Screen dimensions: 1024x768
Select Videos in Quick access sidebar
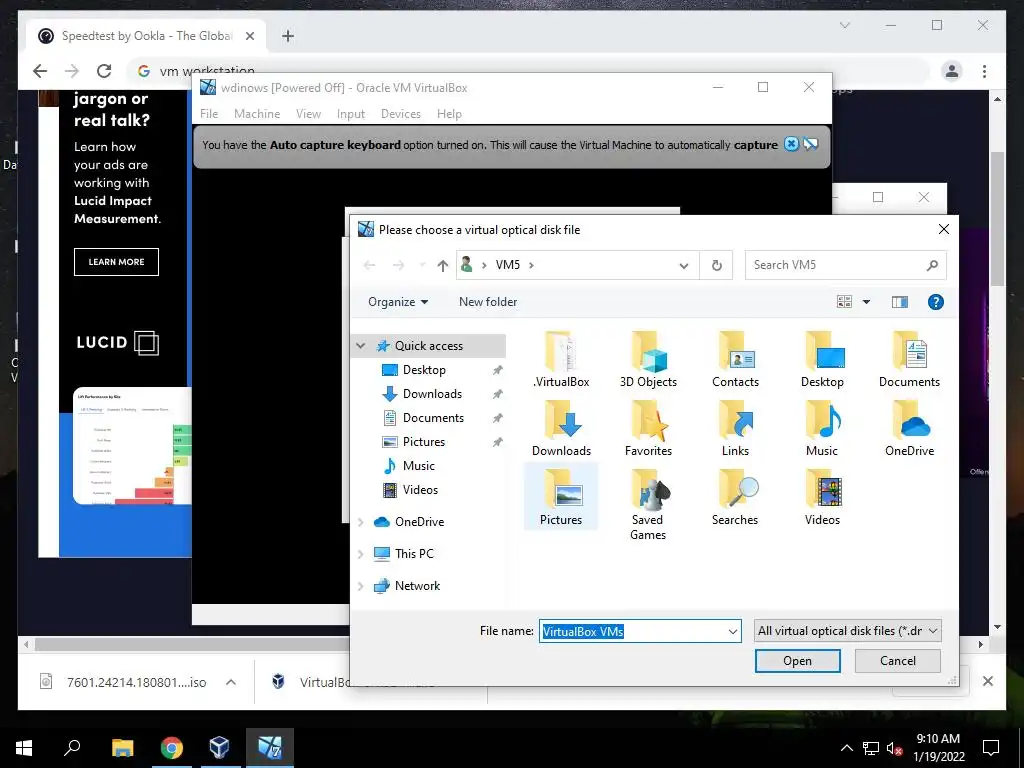click(x=421, y=490)
